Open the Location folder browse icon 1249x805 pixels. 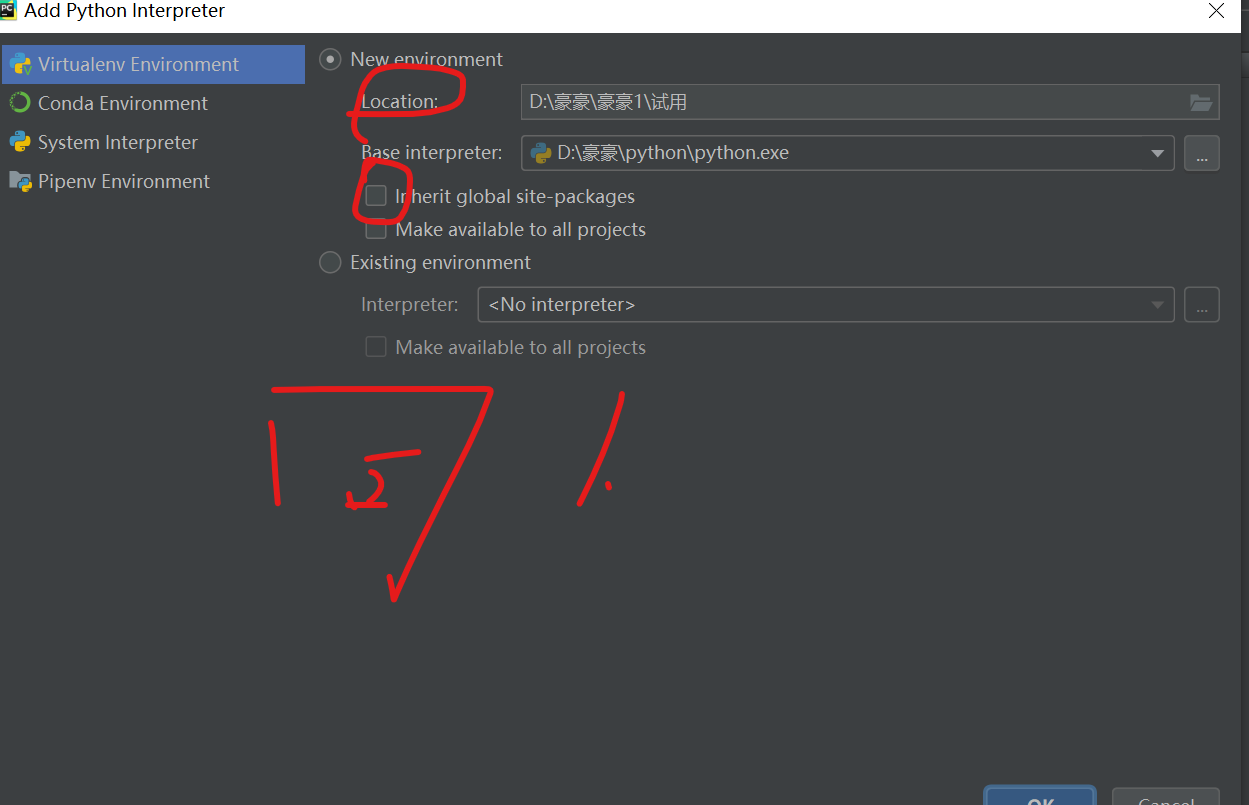[1201, 102]
